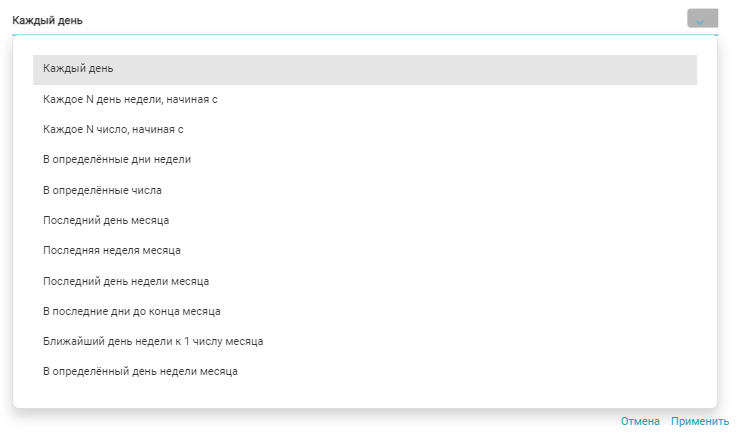Cancel the schedule selection
This screenshot has width=736, height=434.
click(640, 421)
